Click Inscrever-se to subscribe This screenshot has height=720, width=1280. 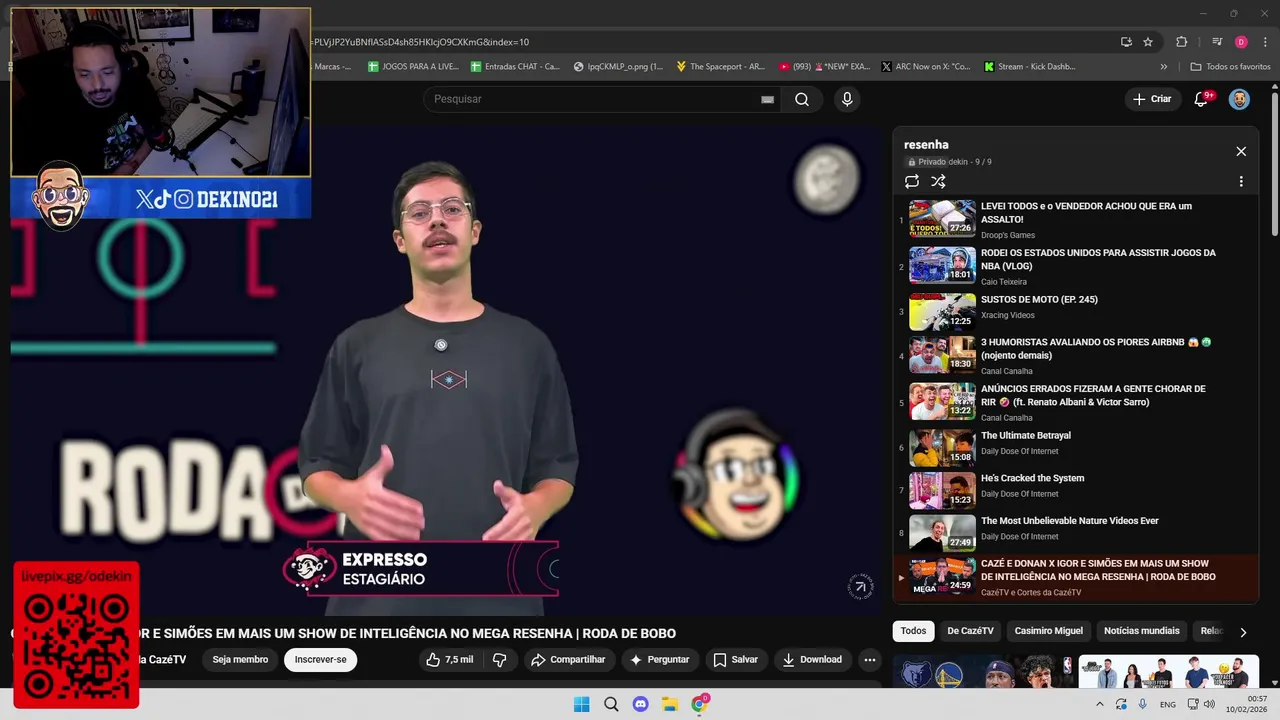coord(320,659)
